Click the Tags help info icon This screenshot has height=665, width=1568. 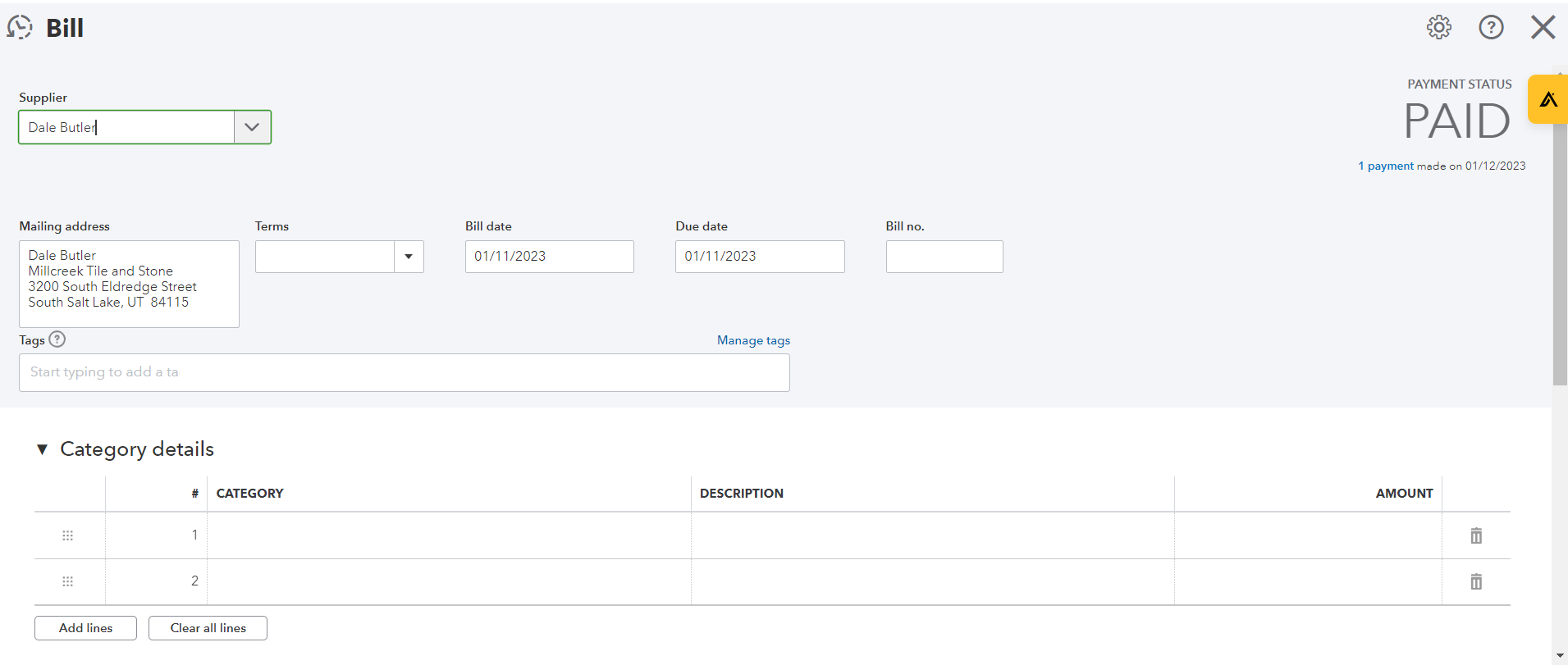tap(57, 339)
